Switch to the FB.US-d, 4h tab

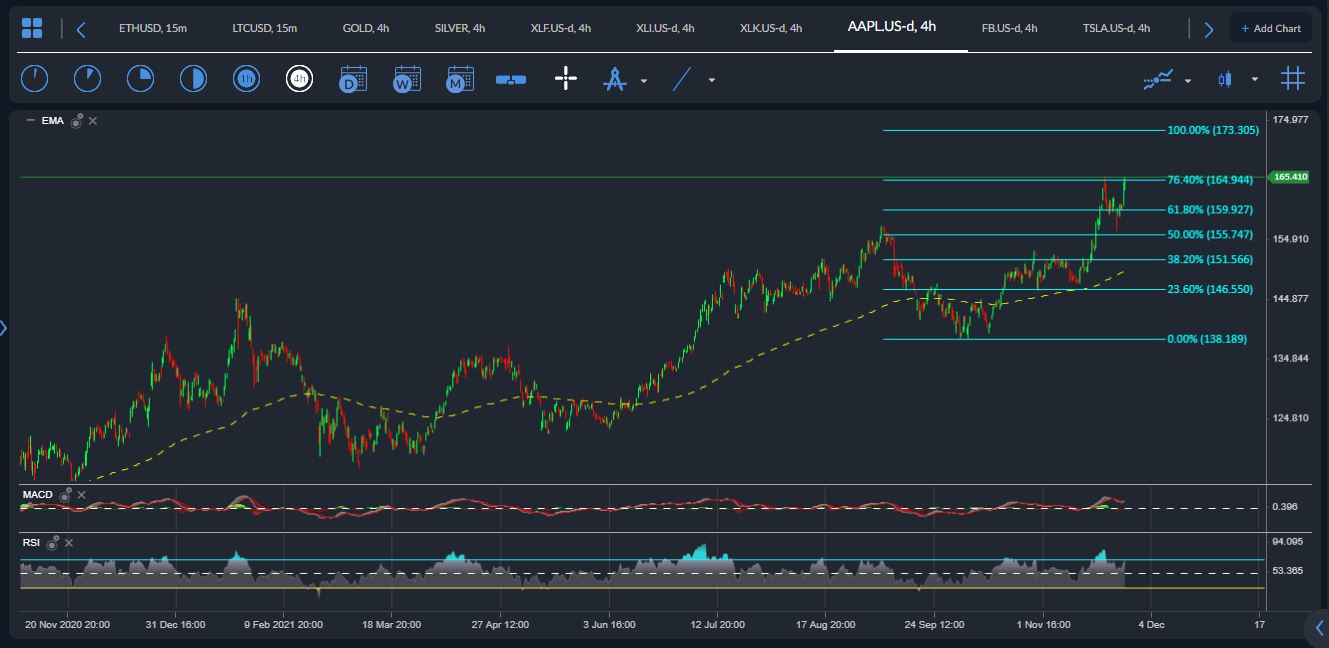pyautogui.click(x=1009, y=28)
